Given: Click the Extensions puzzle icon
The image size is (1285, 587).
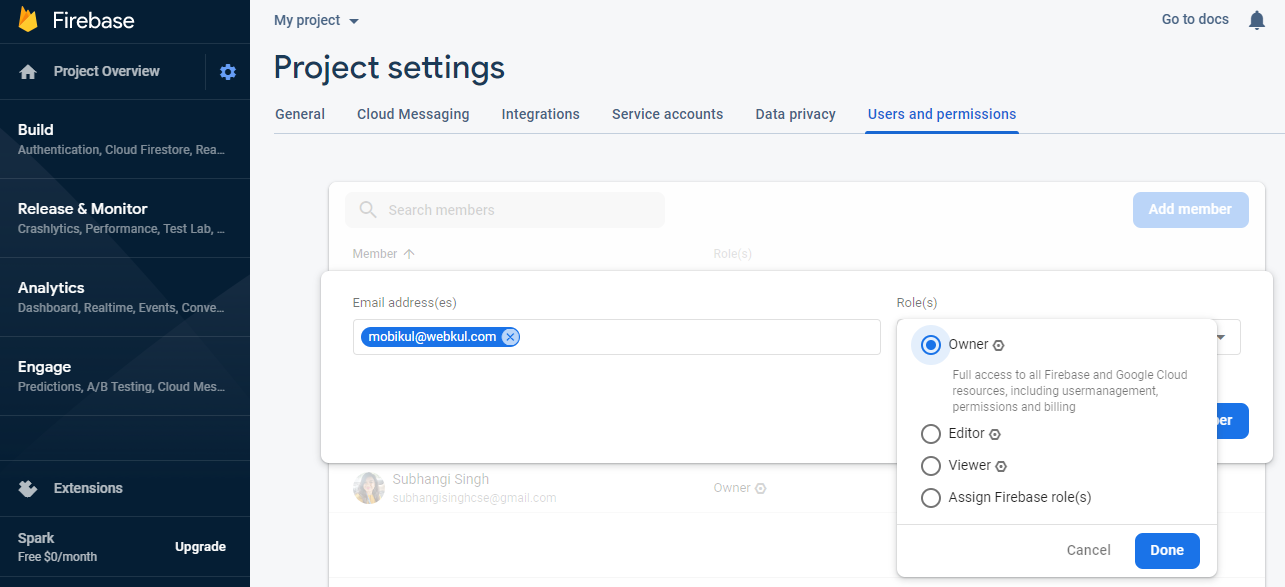Looking at the screenshot, I should [x=28, y=489].
